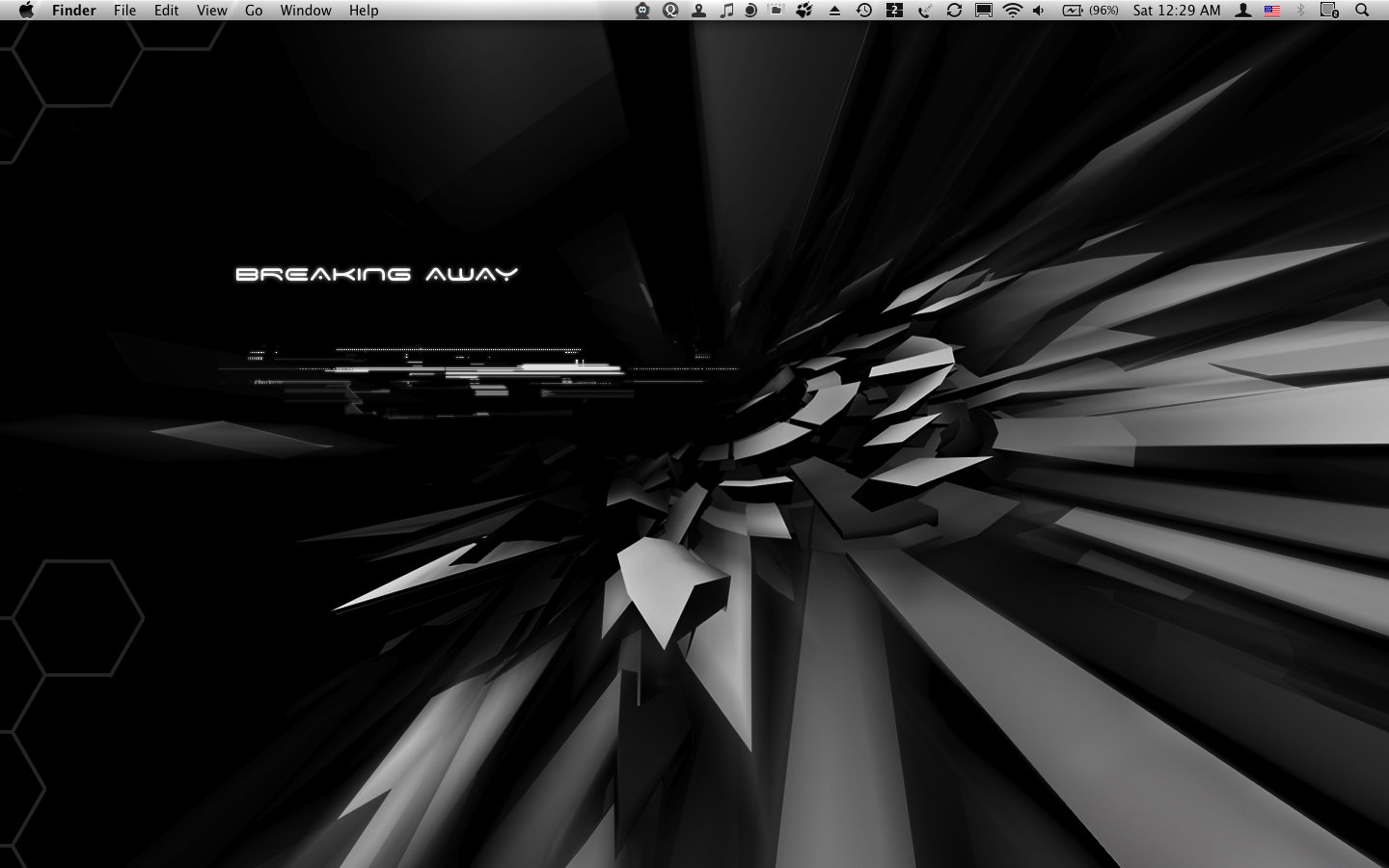Open the music note menu bar item
The image size is (1389, 868).
point(726,11)
